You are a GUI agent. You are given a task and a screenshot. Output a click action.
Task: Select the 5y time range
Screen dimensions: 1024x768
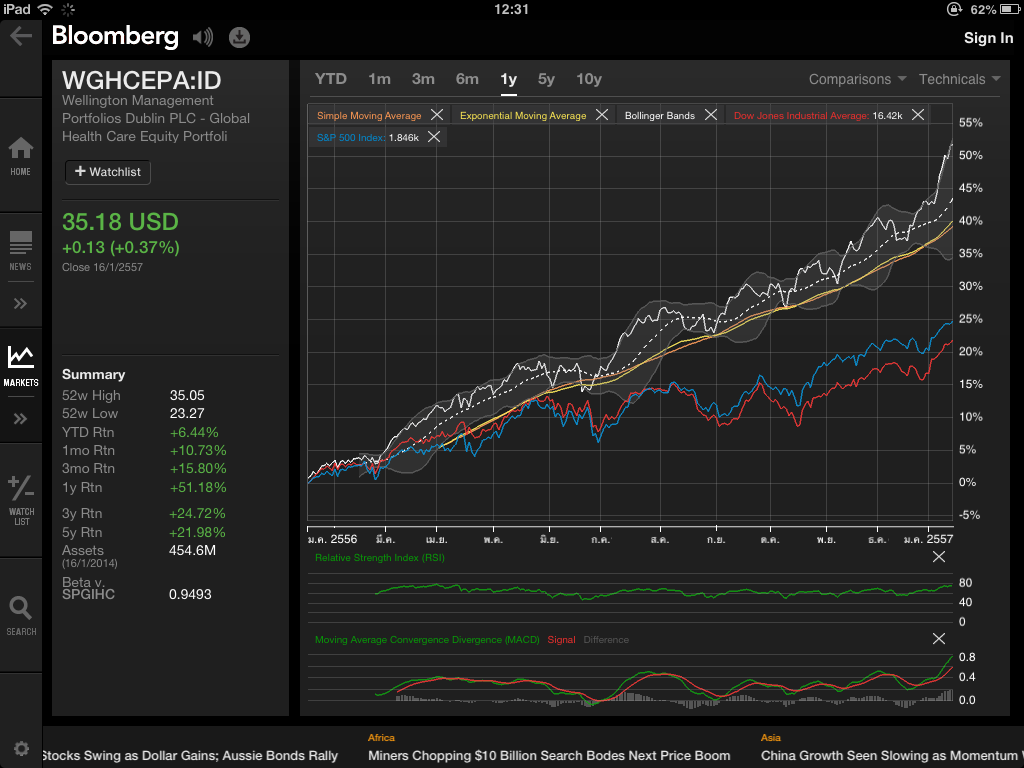pos(546,79)
